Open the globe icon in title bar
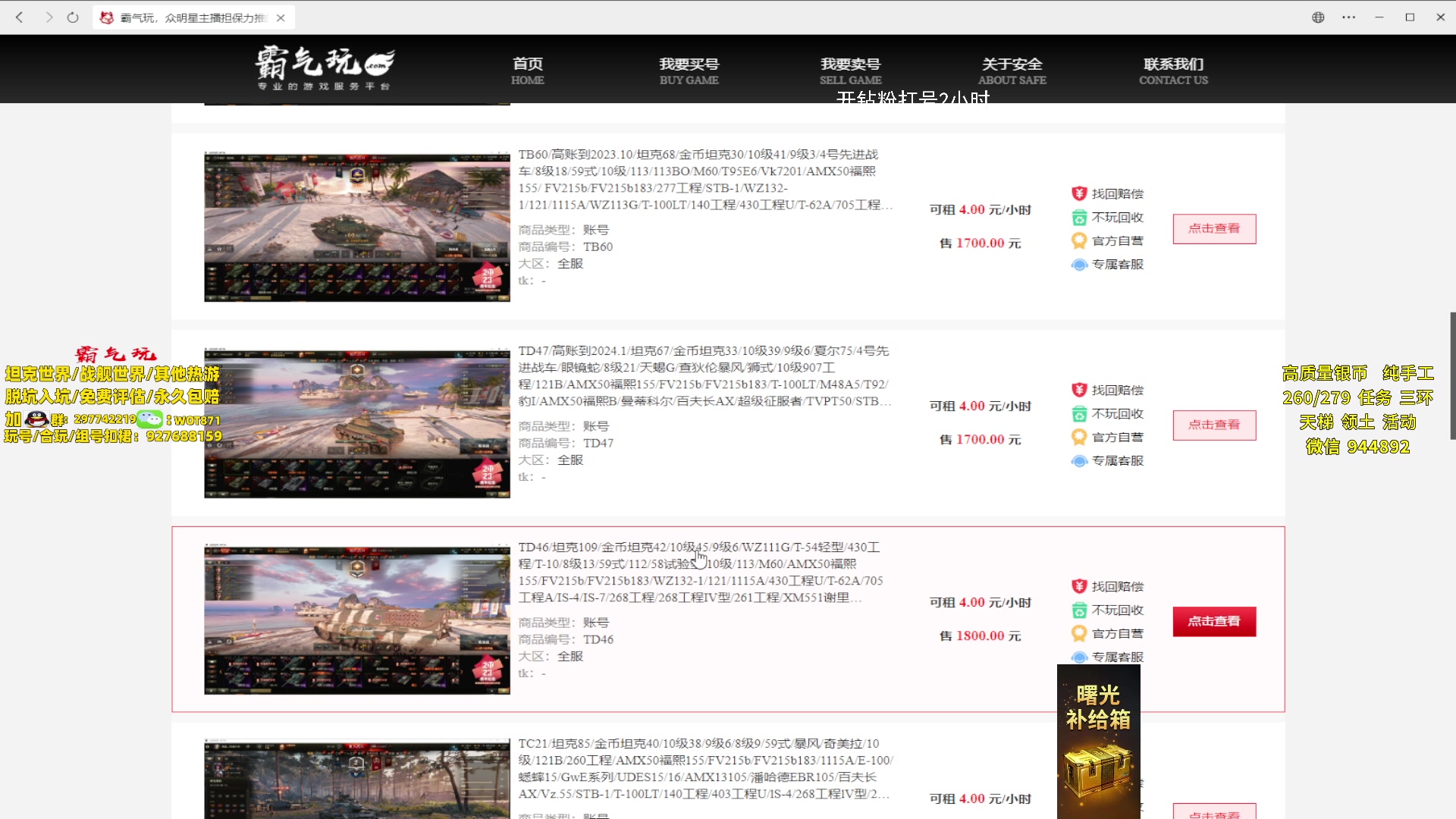The width and height of the screenshot is (1456, 819). click(1318, 17)
